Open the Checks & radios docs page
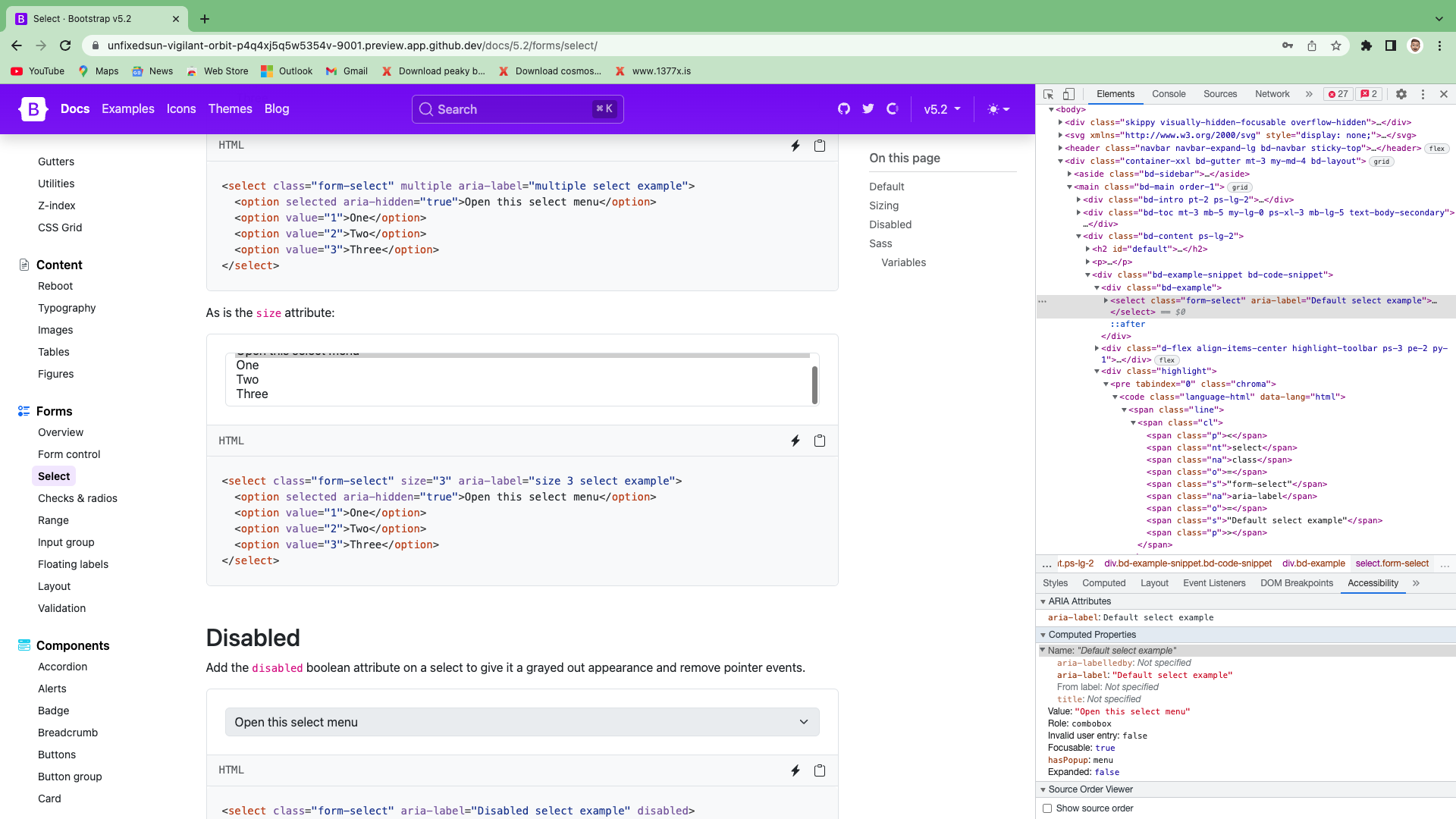Screen dimensions: 1456x819 [77, 498]
